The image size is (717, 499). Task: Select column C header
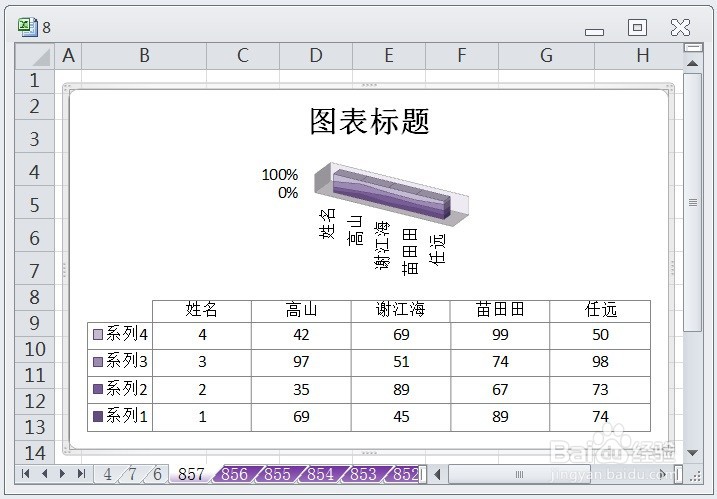coord(243,56)
